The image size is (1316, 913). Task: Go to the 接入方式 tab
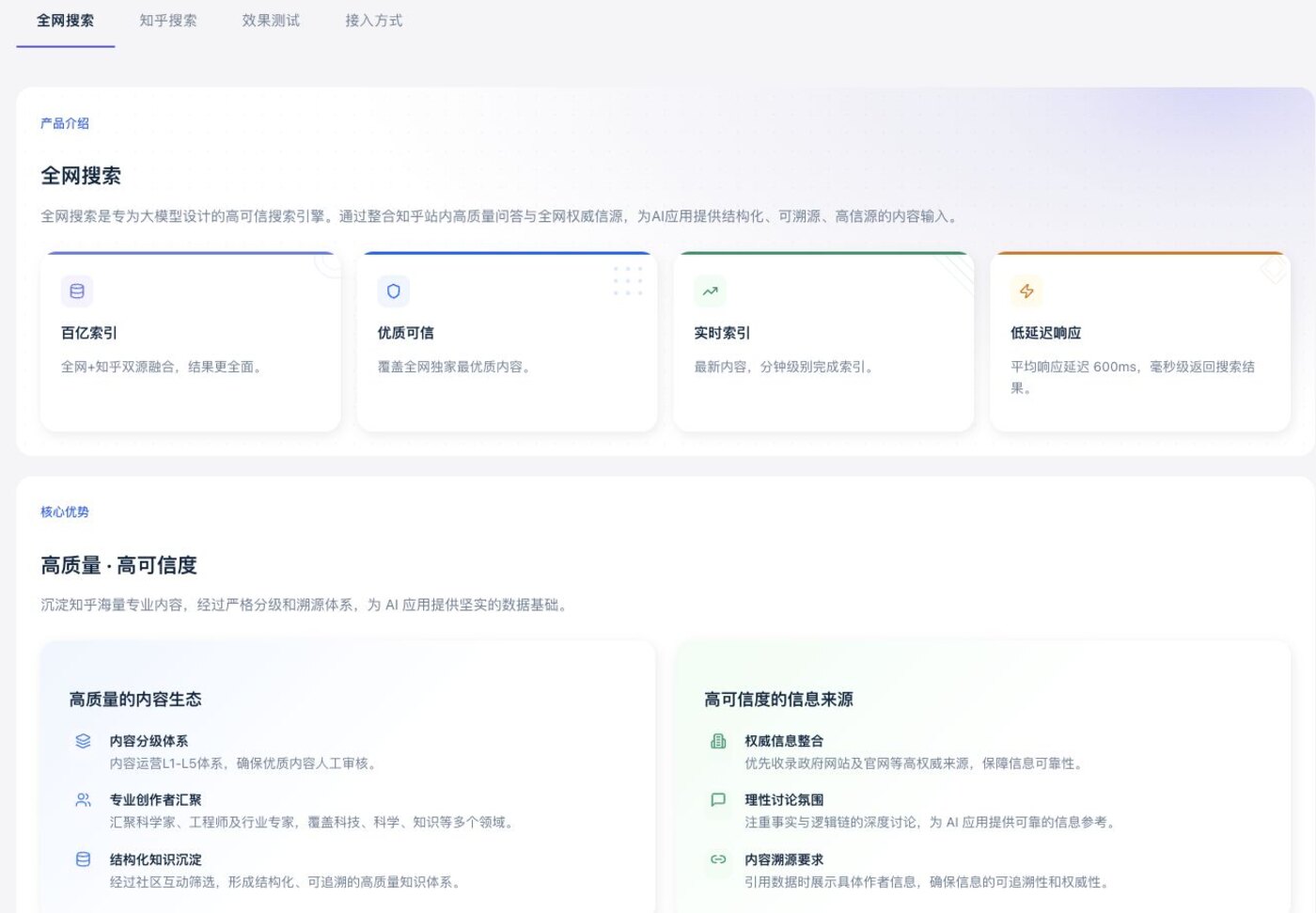(373, 21)
